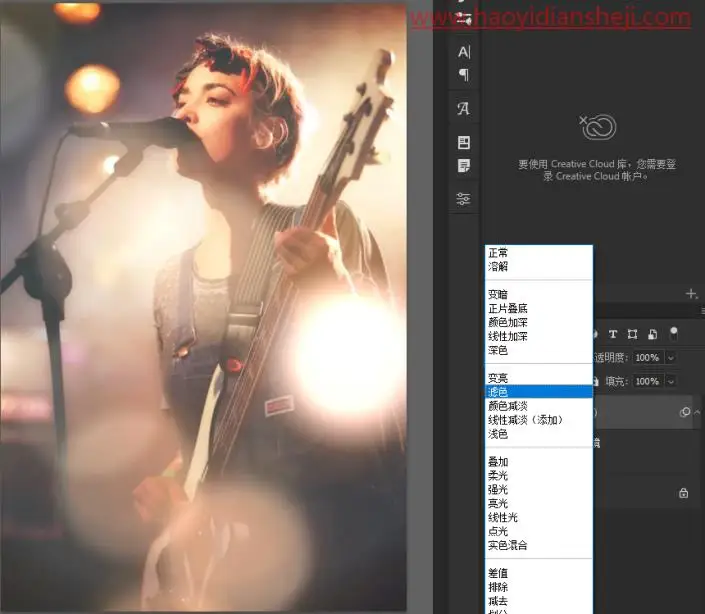
Task: Click the Creative Cloud sign-in message text
Action: tap(597, 170)
